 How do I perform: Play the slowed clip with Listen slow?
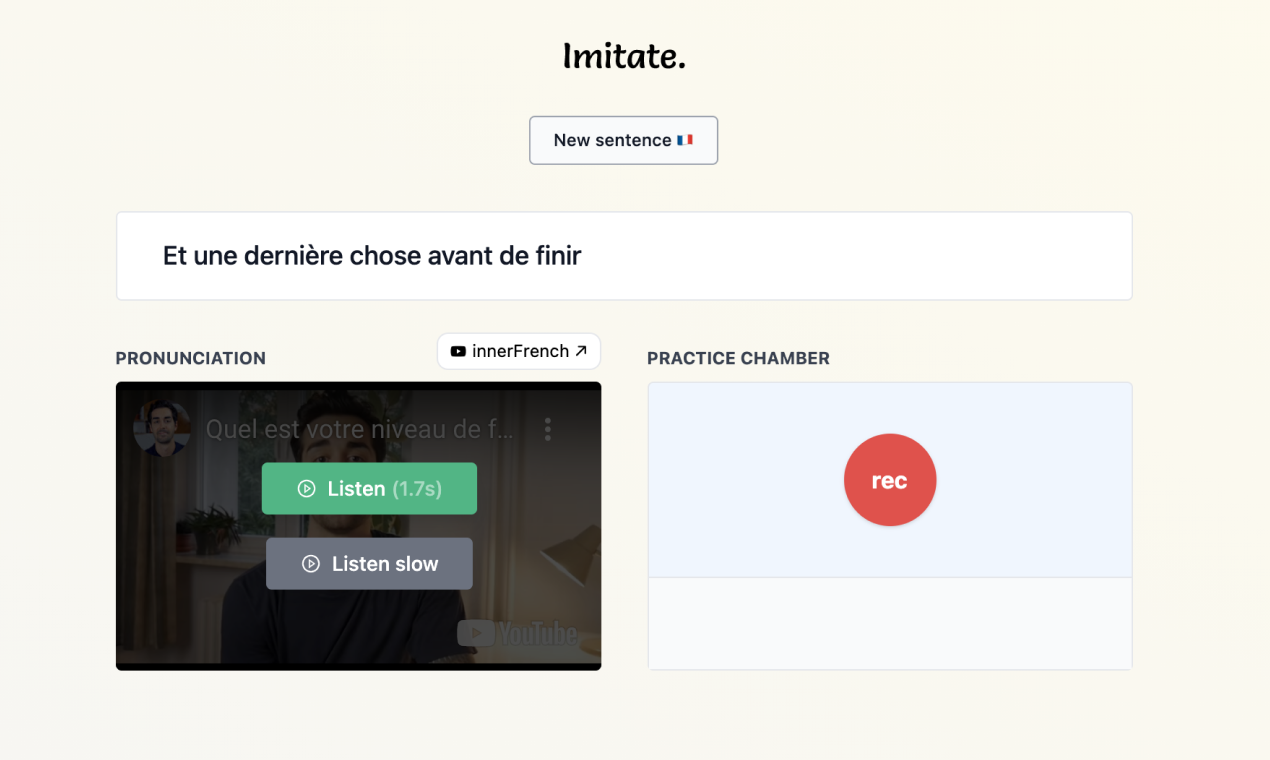[369, 563]
